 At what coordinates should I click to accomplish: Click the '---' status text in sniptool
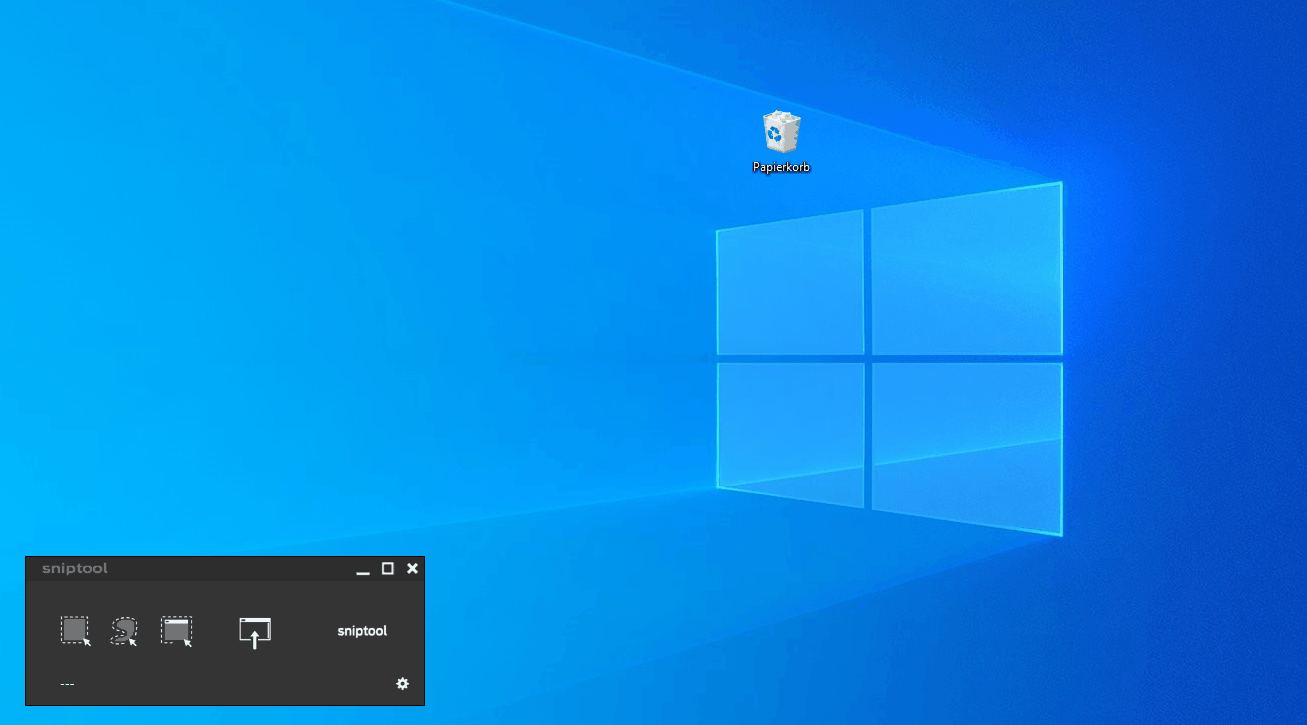coord(67,684)
